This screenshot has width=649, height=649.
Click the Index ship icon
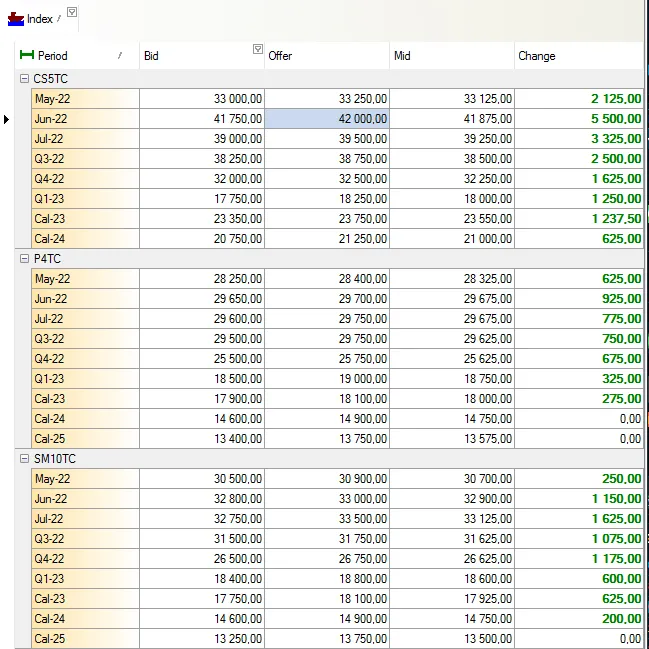pyautogui.click(x=16, y=19)
